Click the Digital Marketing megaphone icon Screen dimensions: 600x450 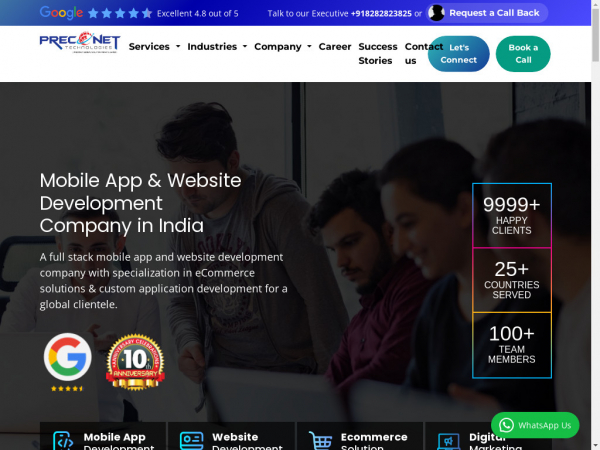448,442
